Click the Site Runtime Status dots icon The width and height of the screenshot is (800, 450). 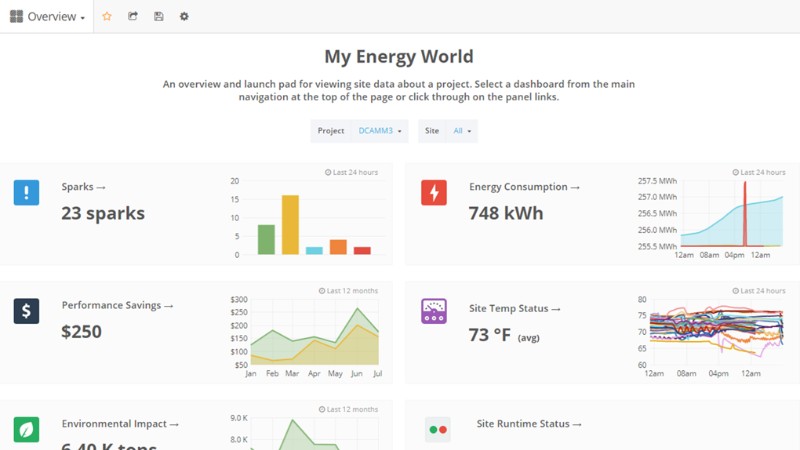438,430
